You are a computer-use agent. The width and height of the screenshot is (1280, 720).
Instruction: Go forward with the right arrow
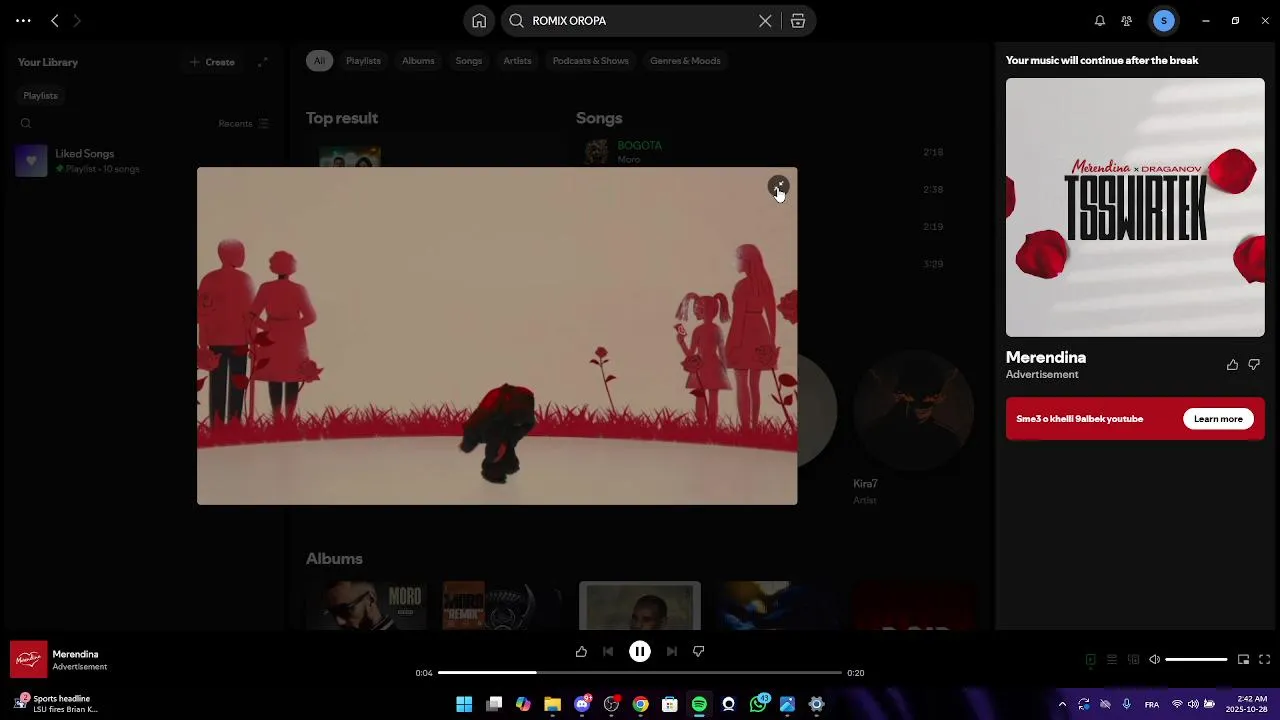coord(77,20)
